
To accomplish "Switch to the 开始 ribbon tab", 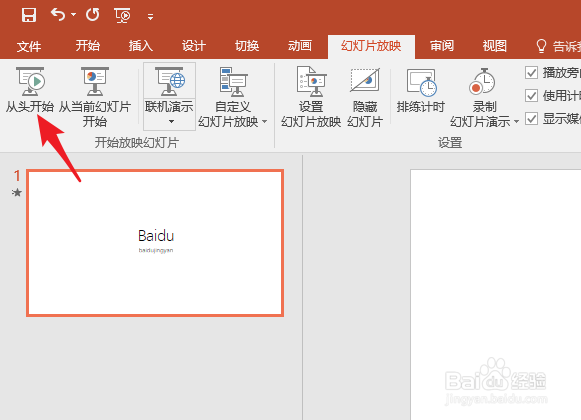I will (x=88, y=46).
